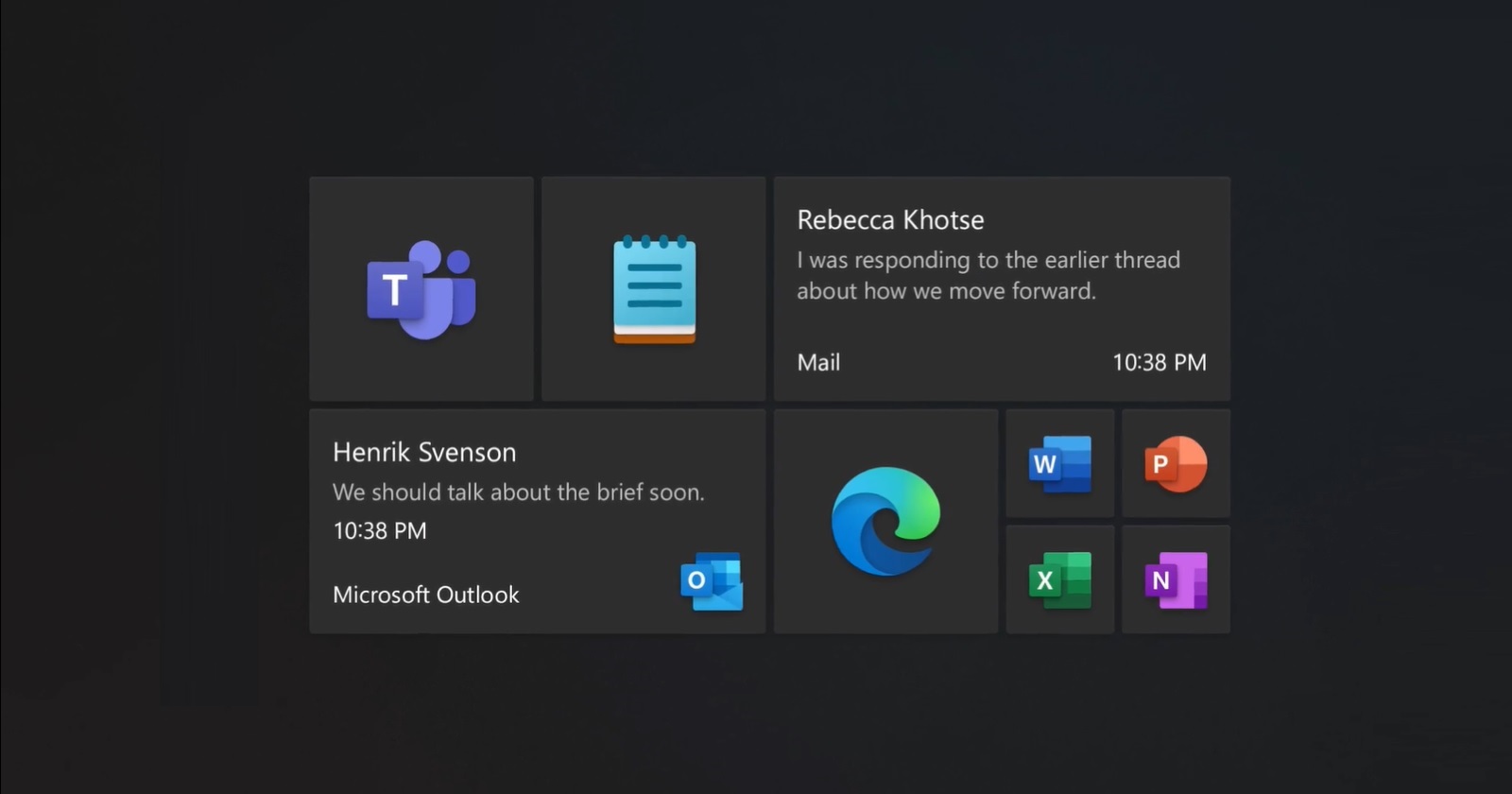1512x794 pixels.
Task: Open the Microsoft Edge browser tile
Action: [x=885, y=521]
